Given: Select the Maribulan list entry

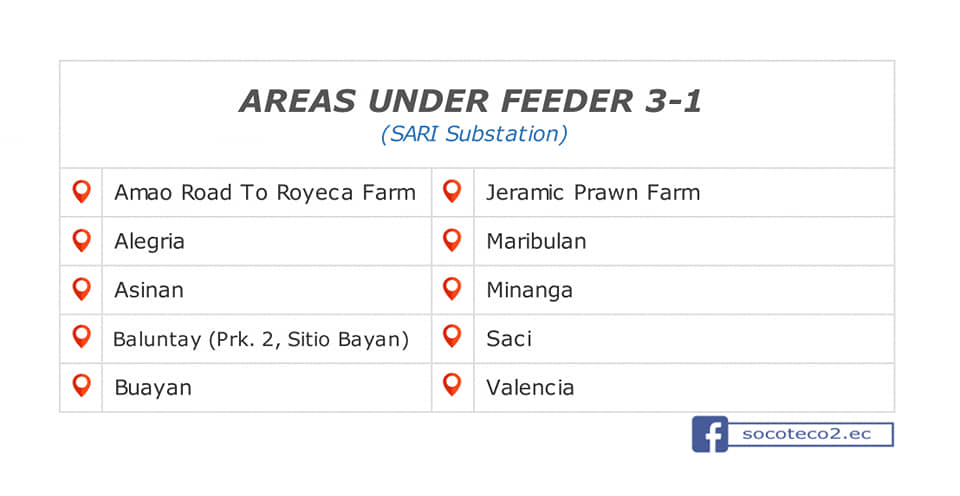Looking at the screenshot, I should (x=536, y=241).
